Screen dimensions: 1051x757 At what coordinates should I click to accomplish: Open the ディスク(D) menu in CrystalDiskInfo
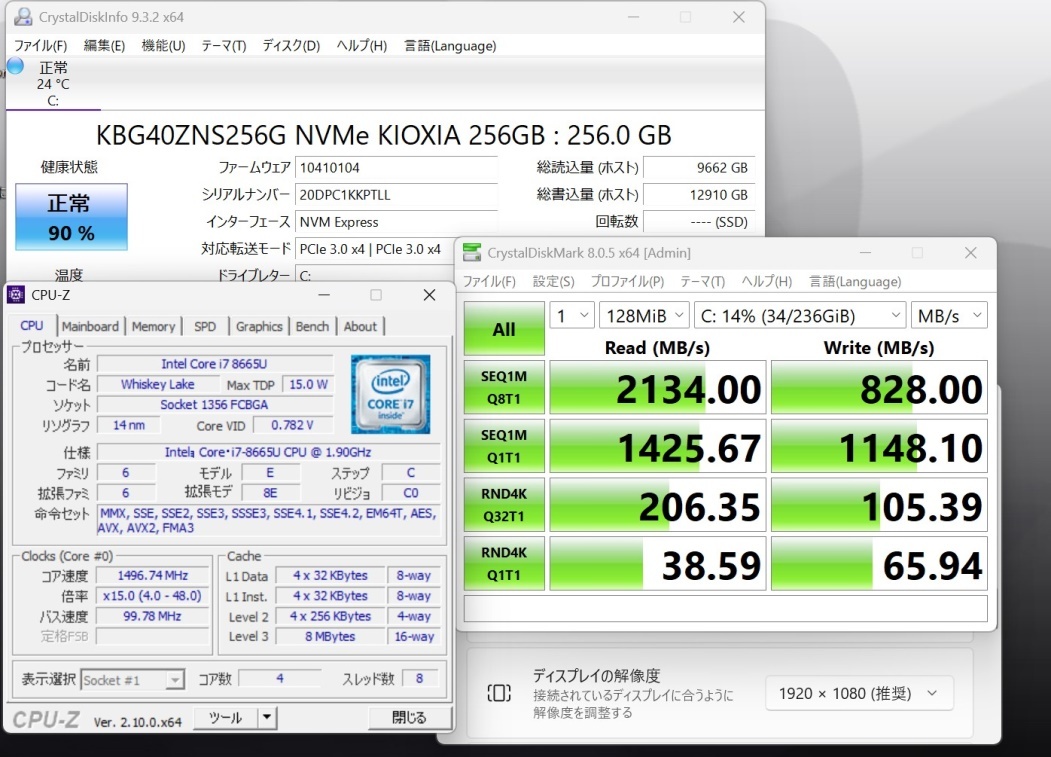(x=291, y=46)
